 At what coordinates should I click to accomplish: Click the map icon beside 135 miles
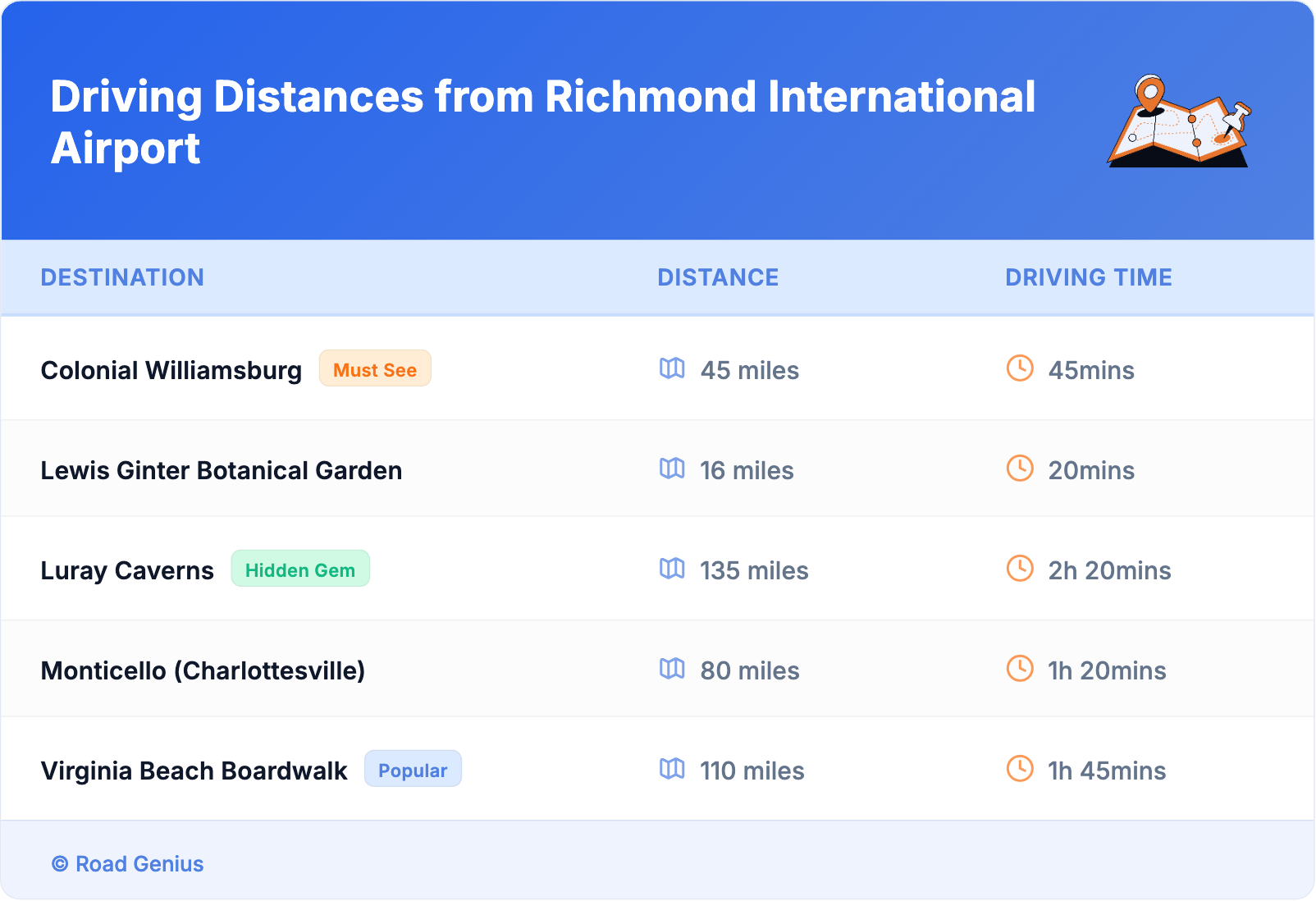(x=672, y=569)
